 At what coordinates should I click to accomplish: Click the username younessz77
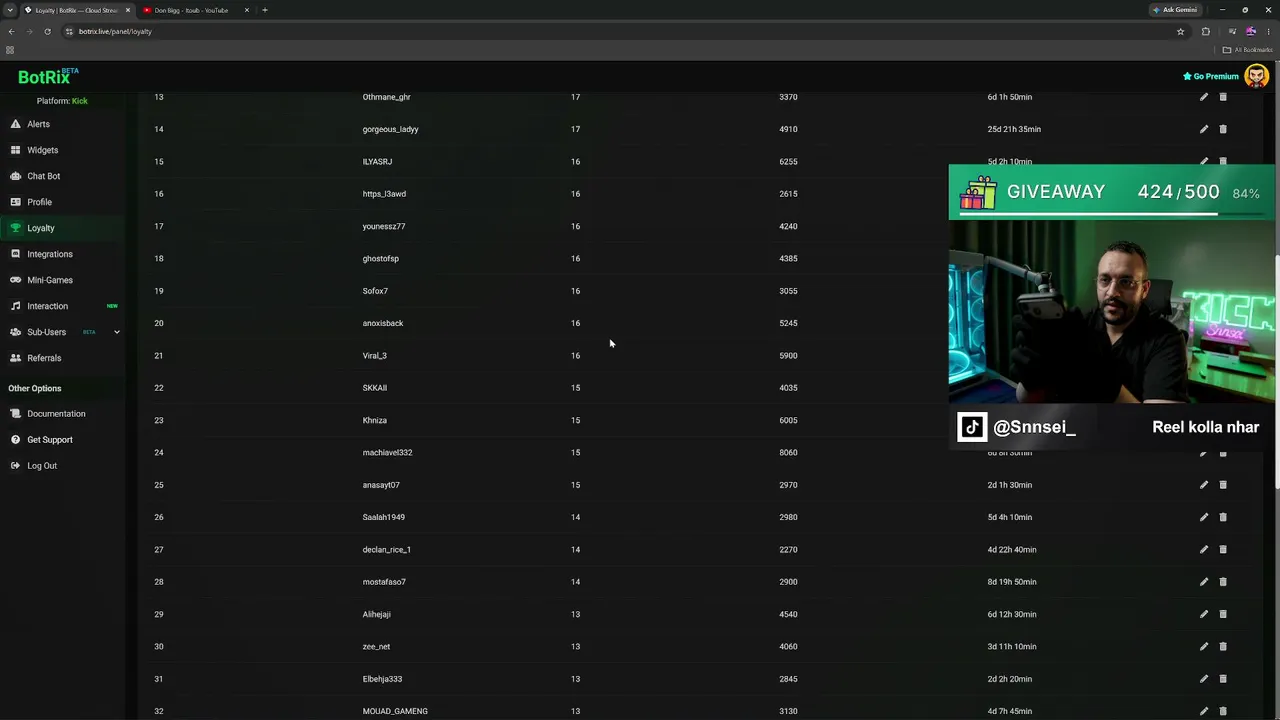[x=384, y=226]
